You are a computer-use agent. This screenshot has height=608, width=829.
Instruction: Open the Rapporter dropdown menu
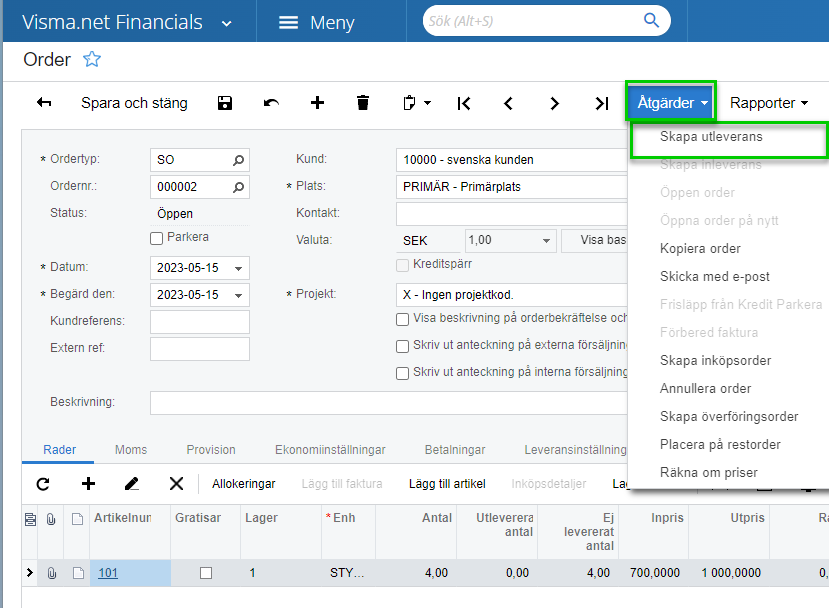coord(769,103)
